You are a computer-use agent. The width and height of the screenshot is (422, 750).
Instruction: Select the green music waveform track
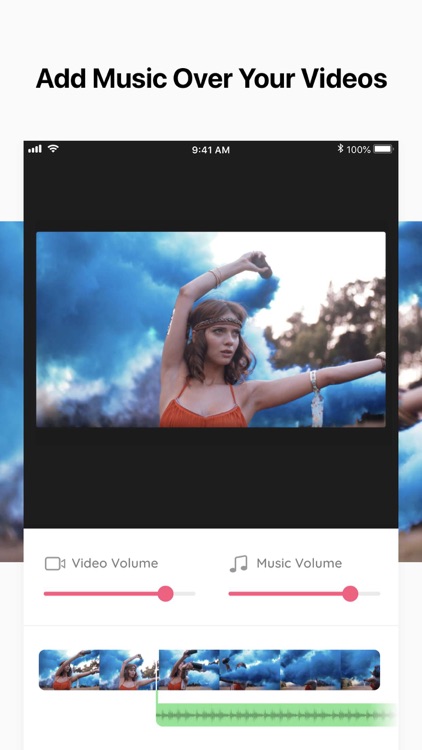(x=277, y=716)
